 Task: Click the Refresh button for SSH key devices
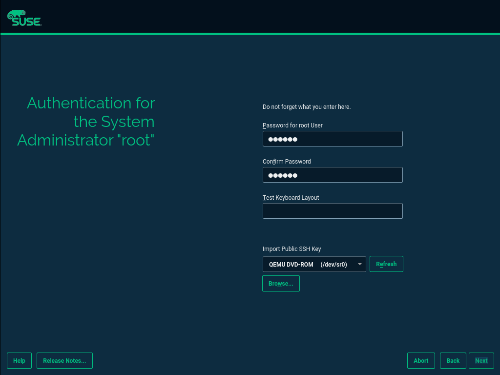pyautogui.click(x=386, y=264)
